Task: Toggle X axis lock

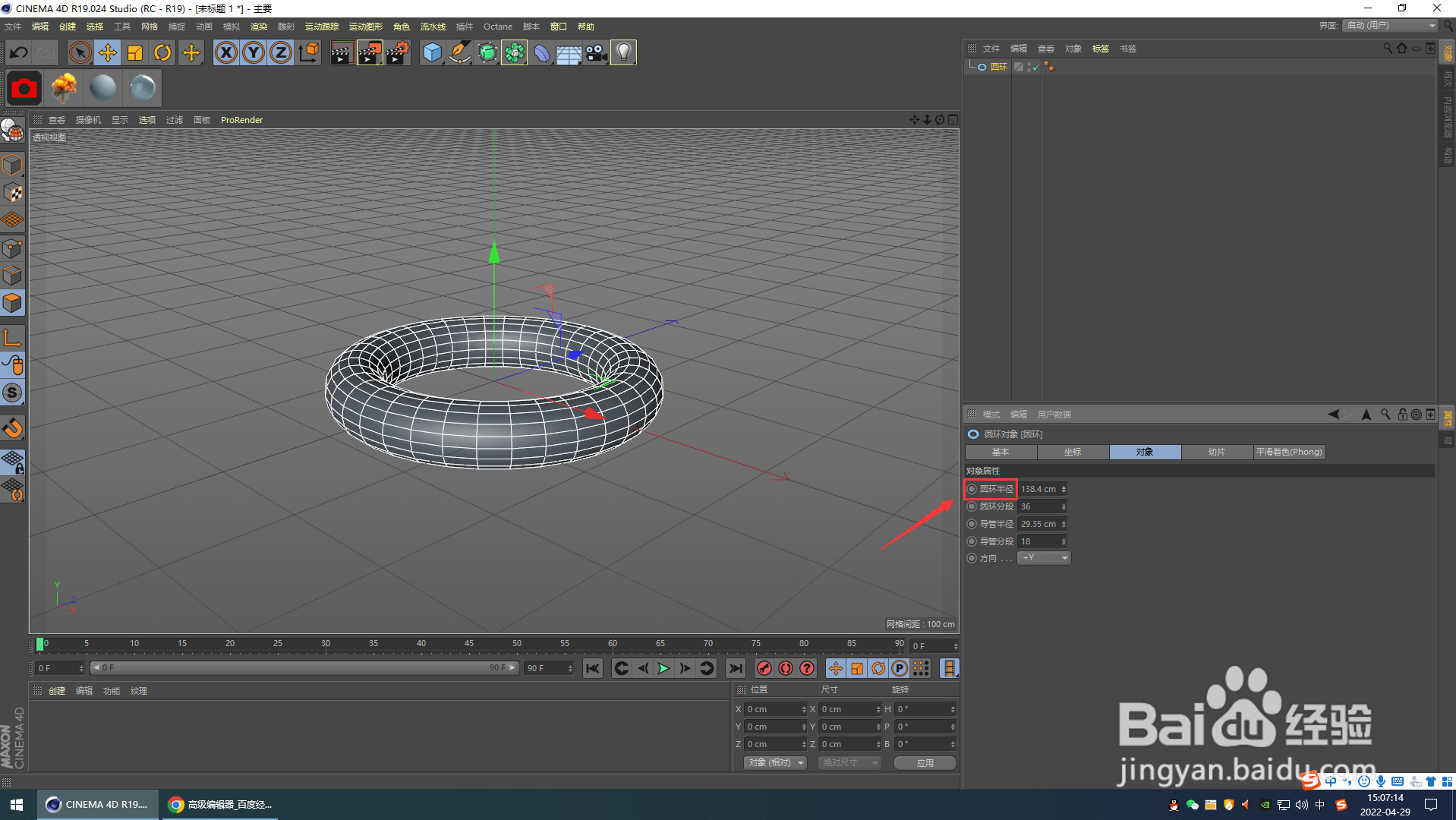Action: [x=225, y=52]
